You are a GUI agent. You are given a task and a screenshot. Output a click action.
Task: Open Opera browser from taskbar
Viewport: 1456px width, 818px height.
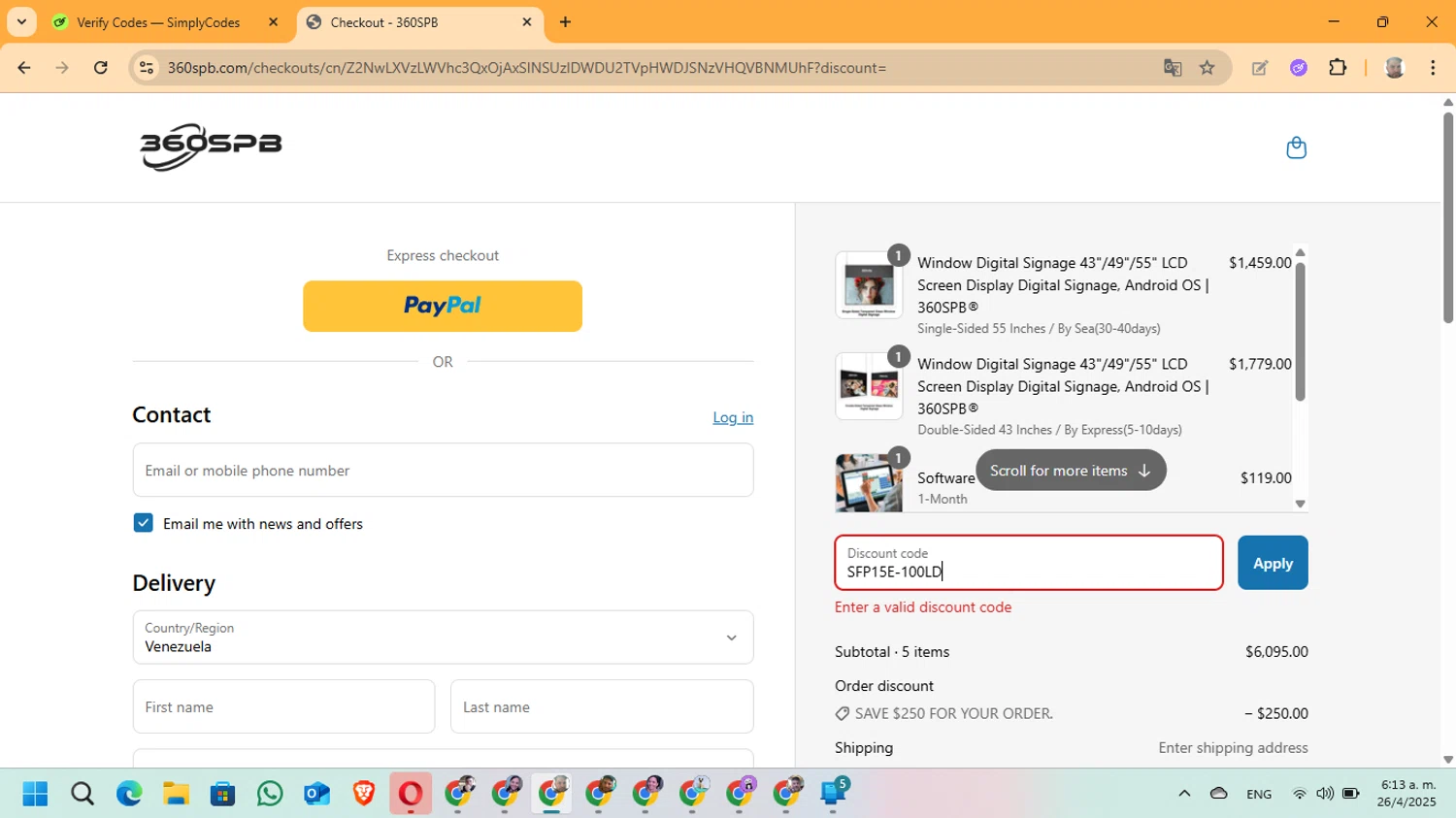coord(411,795)
